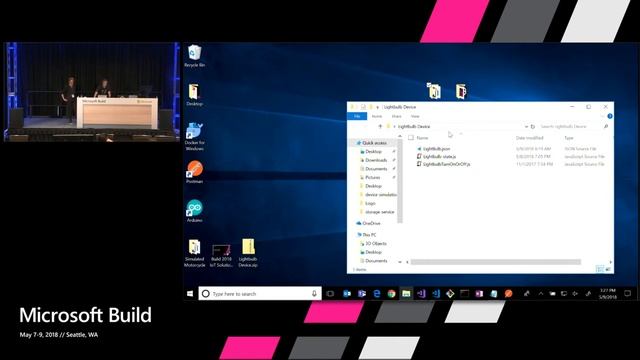Open Task View from the taskbar
The image size is (640, 360).
[x=330, y=293]
